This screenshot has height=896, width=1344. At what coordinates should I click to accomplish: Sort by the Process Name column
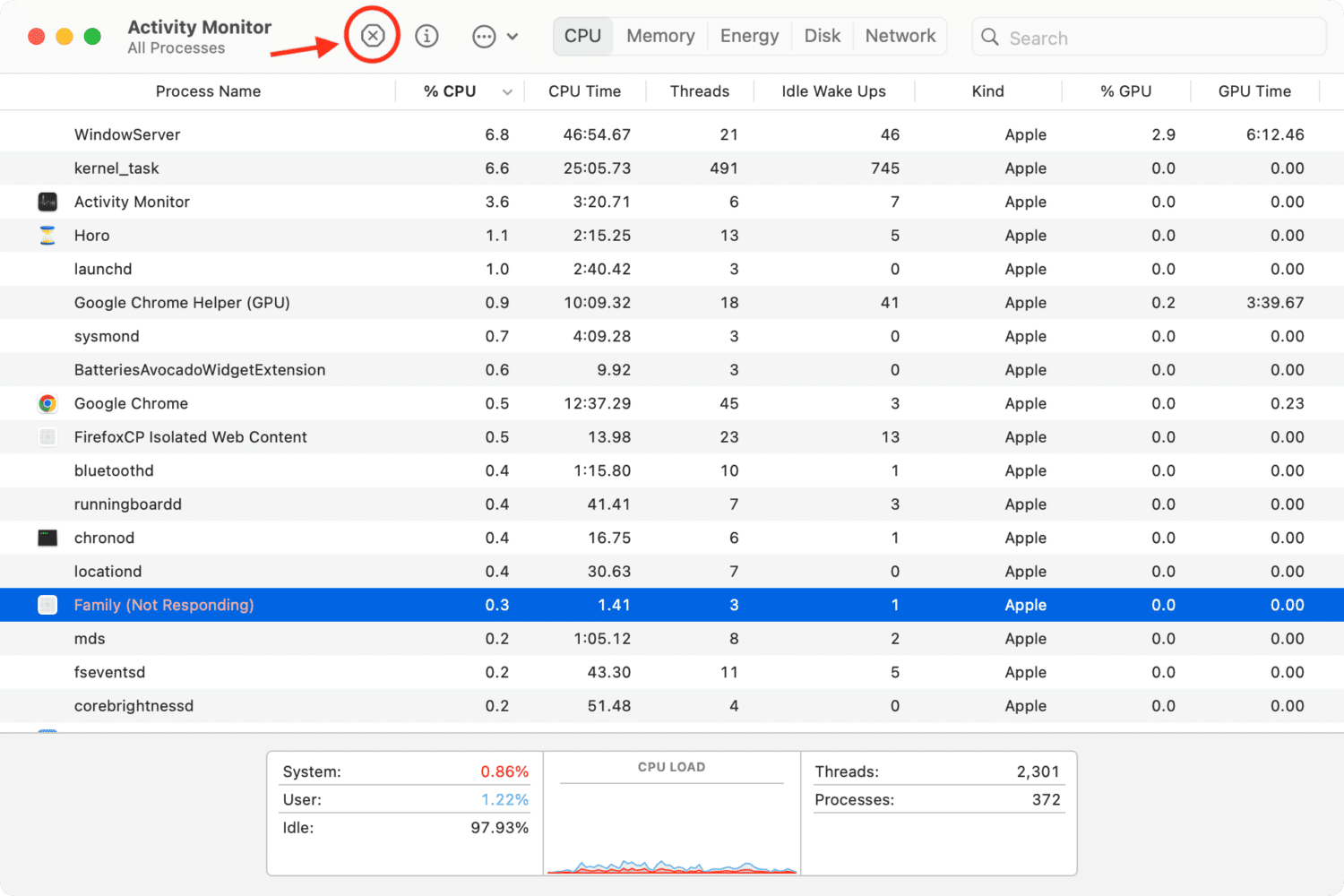208,91
